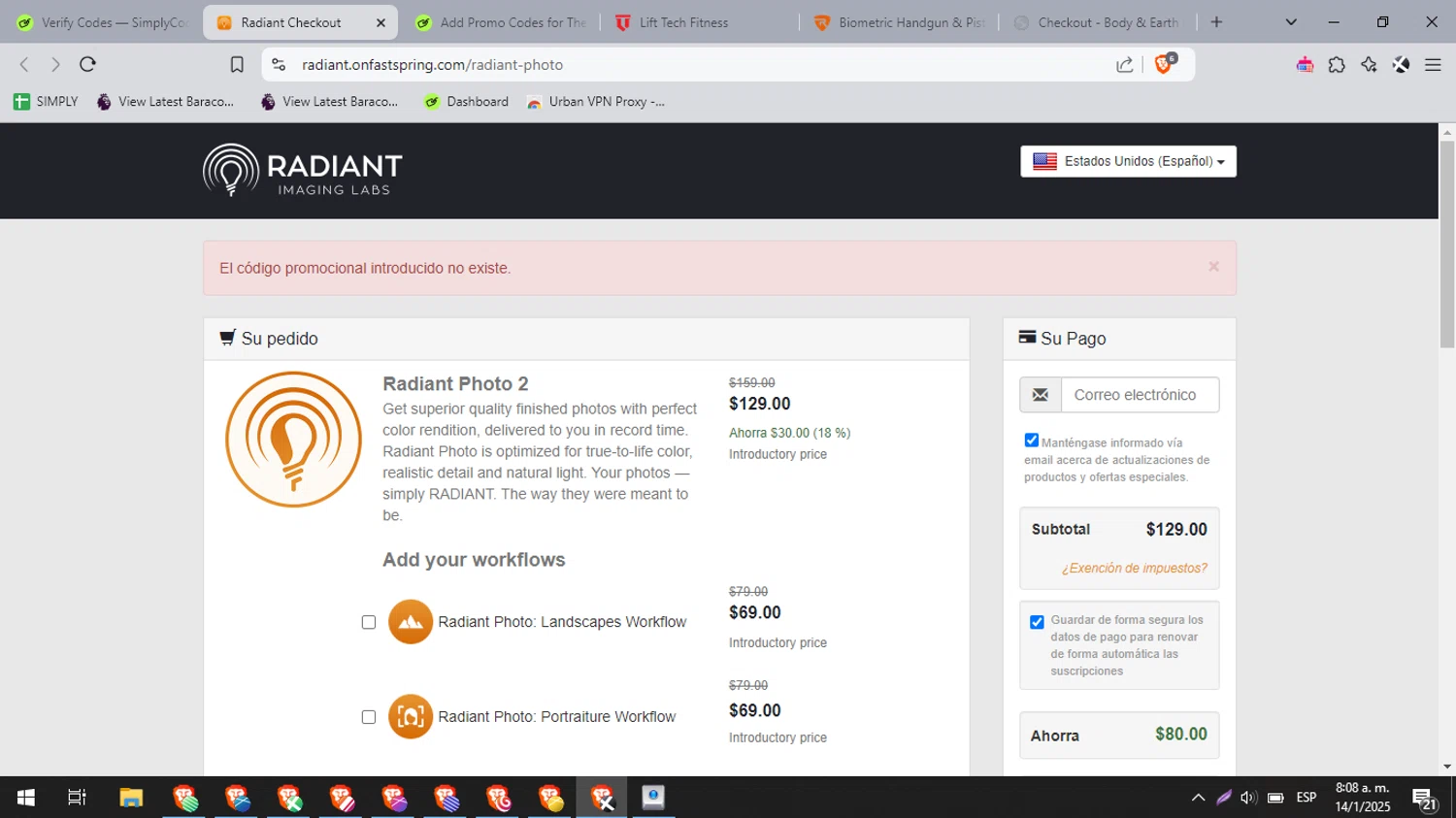This screenshot has height=818, width=1456.
Task: Click the pink extension icon in the toolbar
Action: click(x=1305, y=65)
